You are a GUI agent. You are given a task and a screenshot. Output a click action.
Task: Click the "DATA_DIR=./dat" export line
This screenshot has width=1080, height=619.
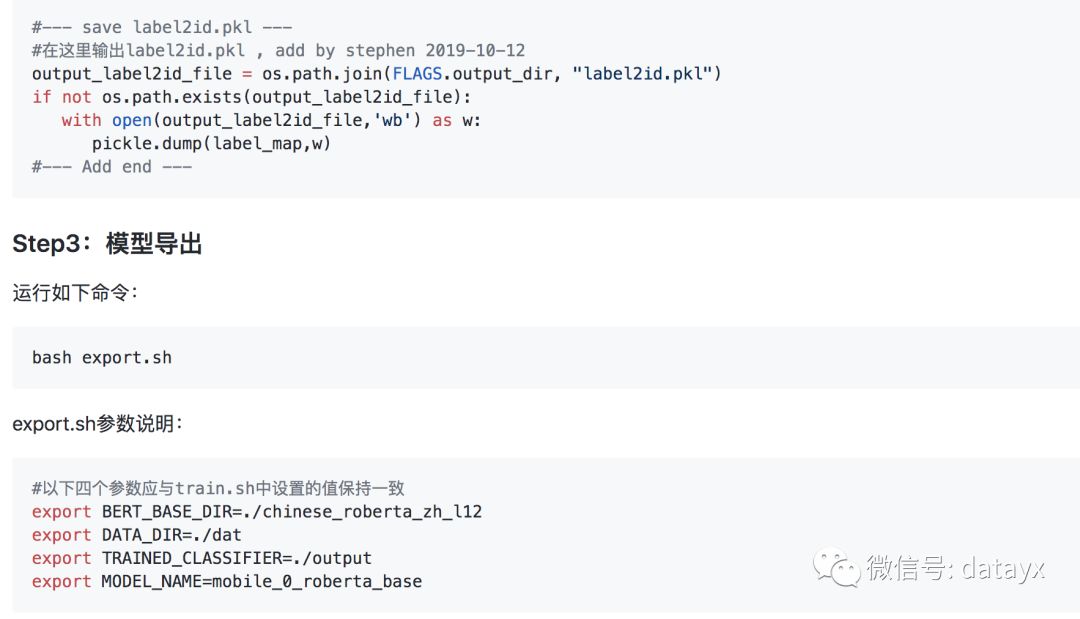(136, 535)
